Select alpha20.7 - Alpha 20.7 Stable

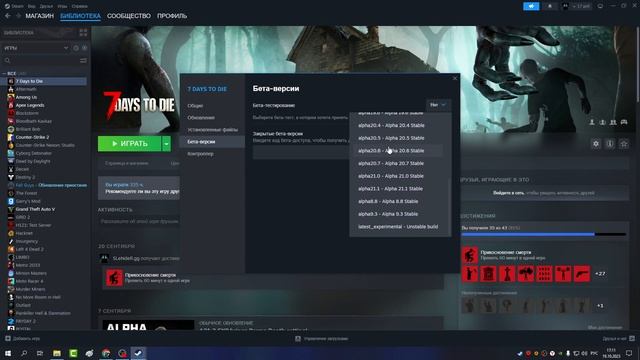tap(391, 163)
